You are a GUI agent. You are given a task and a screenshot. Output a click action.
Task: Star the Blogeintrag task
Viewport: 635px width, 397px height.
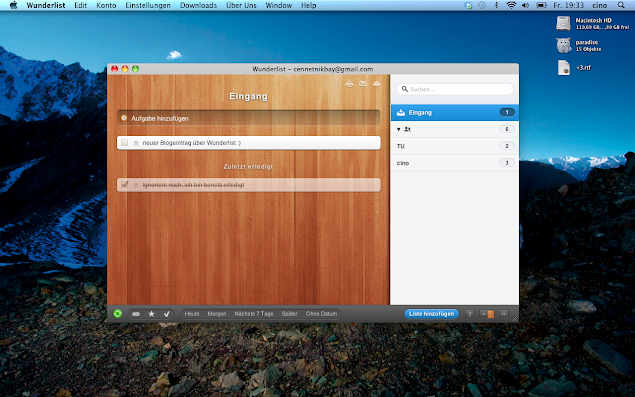136,143
